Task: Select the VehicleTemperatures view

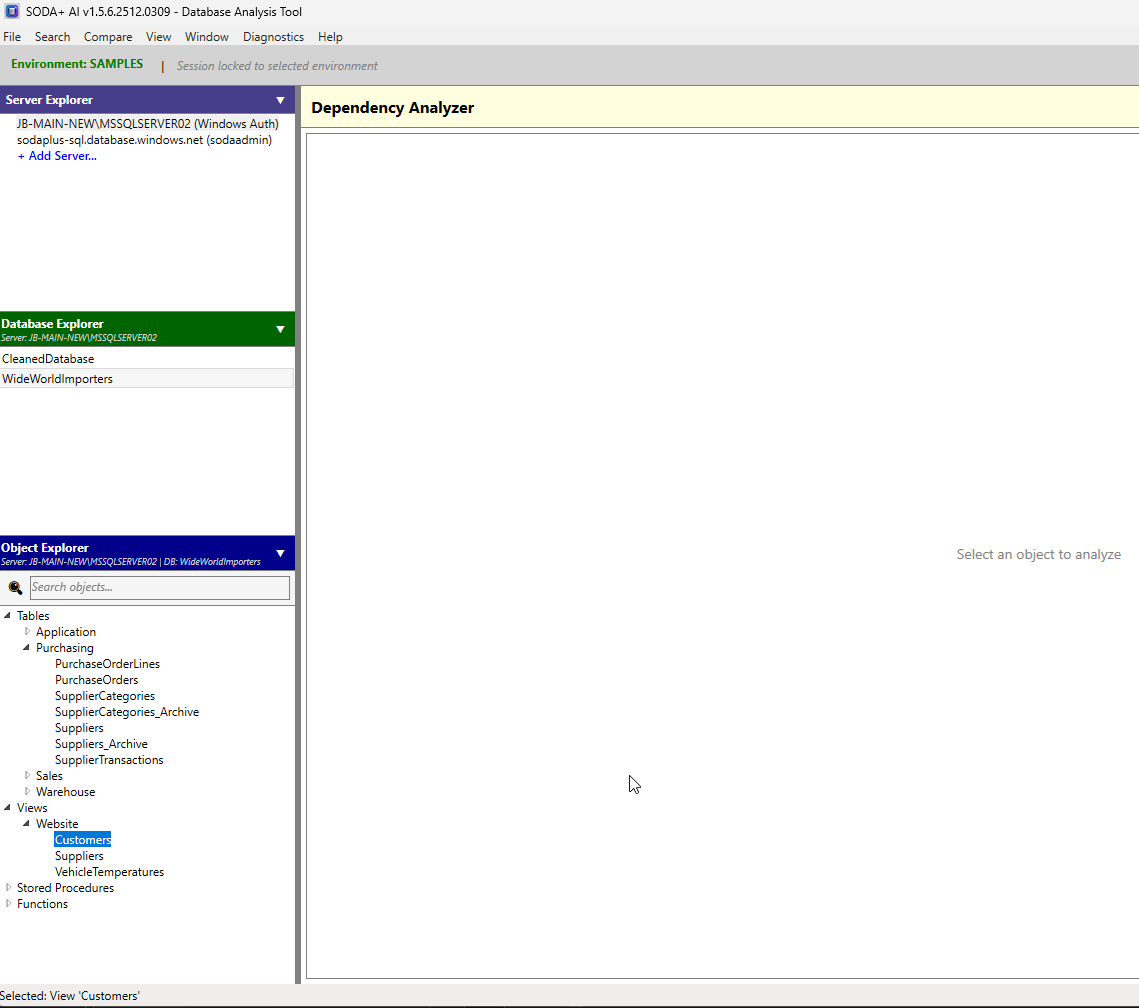Action: point(109,872)
